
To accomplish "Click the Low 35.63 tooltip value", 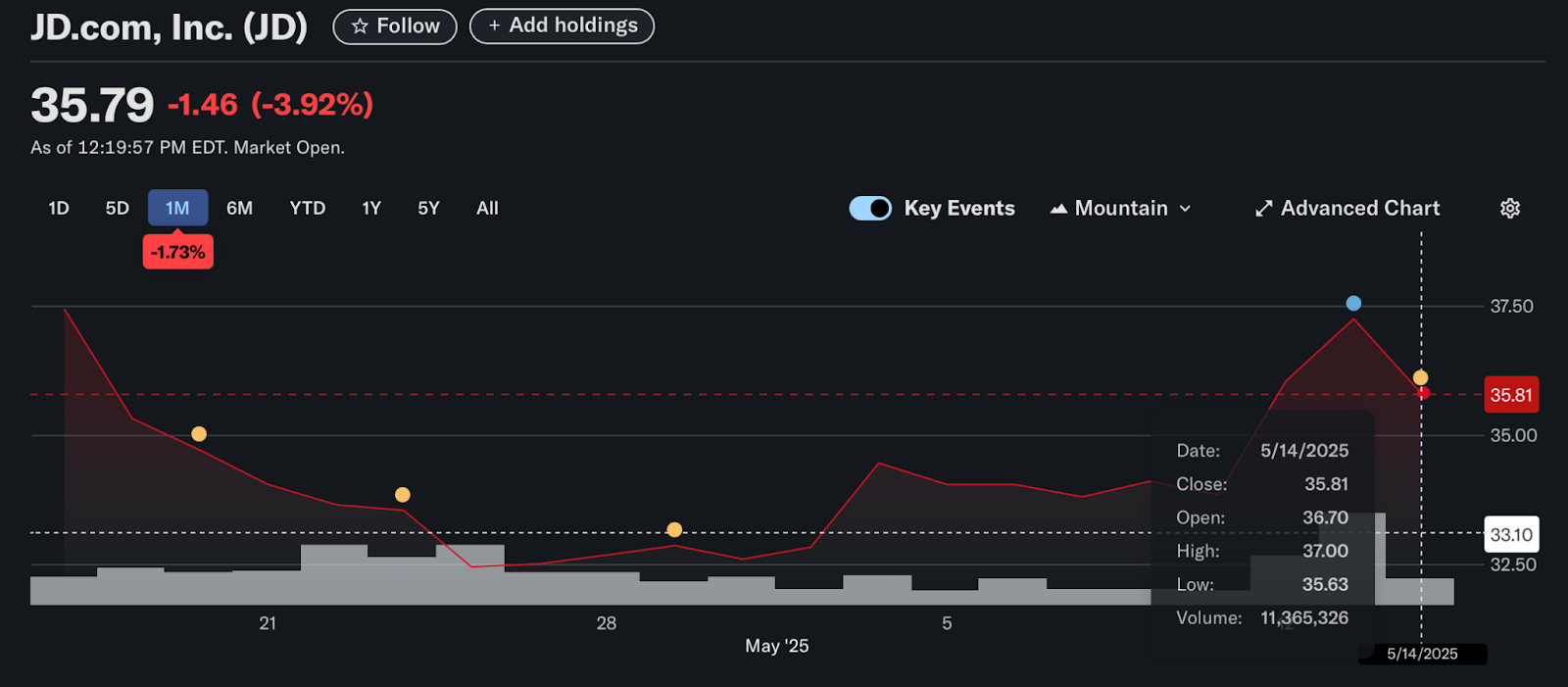I will click(1326, 584).
